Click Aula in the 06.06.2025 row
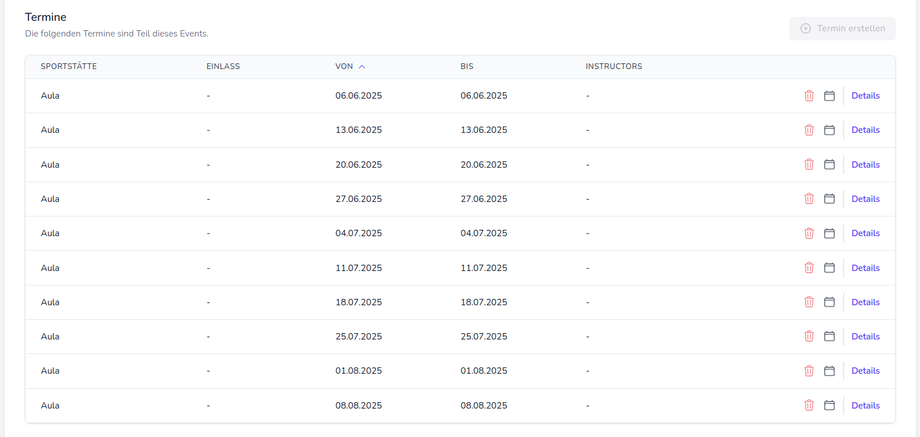 (x=50, y=96)
